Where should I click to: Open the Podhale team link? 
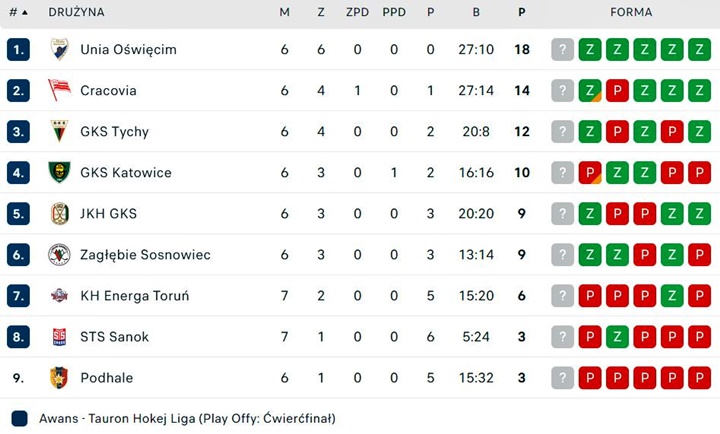[x=106, y=378]
